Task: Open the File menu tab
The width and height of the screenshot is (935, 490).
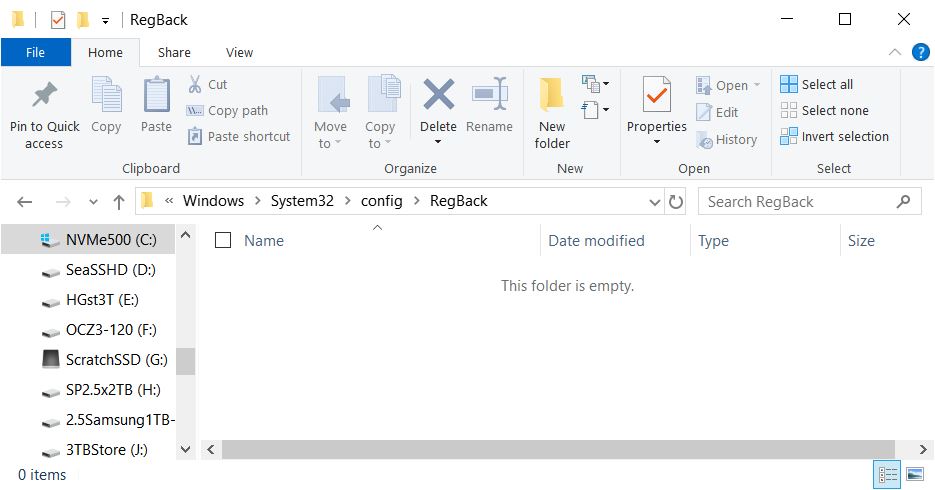Action: pyautogui.click(x=36, y=52)
